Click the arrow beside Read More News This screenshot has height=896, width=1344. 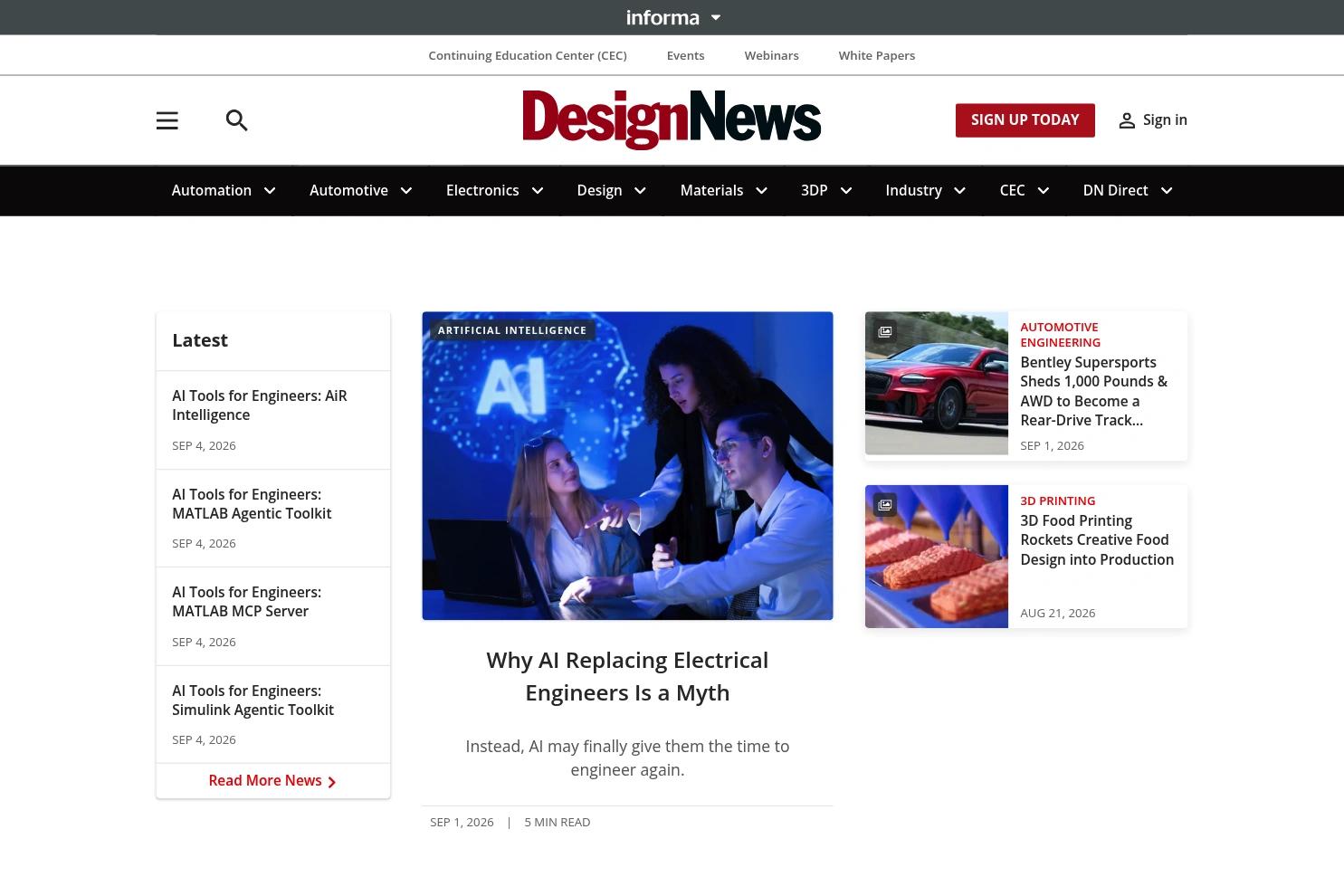click(x=332, y=782)
